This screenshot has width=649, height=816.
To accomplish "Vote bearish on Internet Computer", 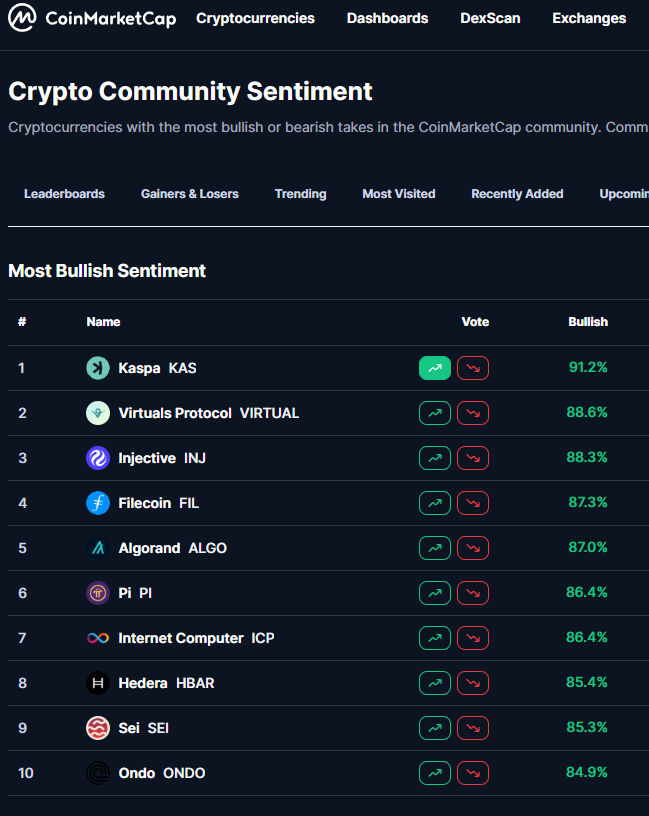I will (x=473, y=638).
